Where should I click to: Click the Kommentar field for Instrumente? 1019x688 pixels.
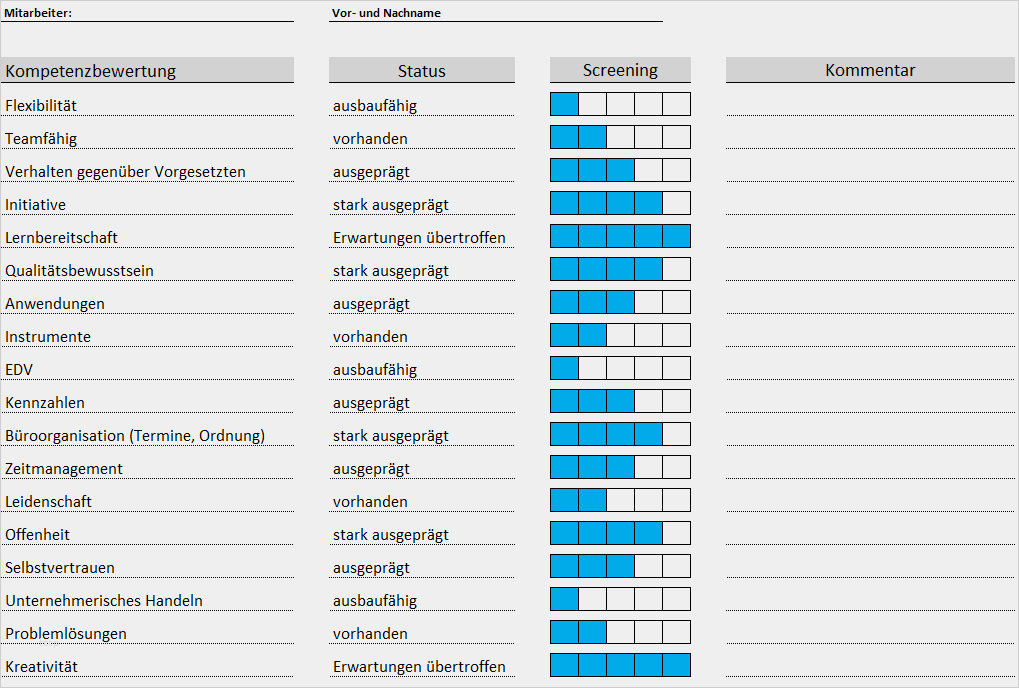(869, 336)
